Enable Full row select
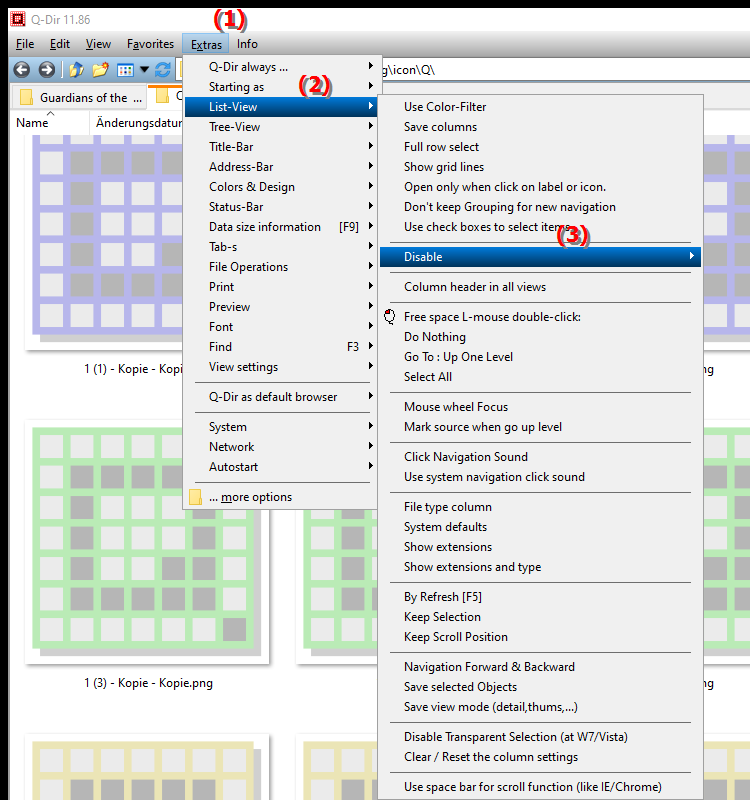 point(540,146)
